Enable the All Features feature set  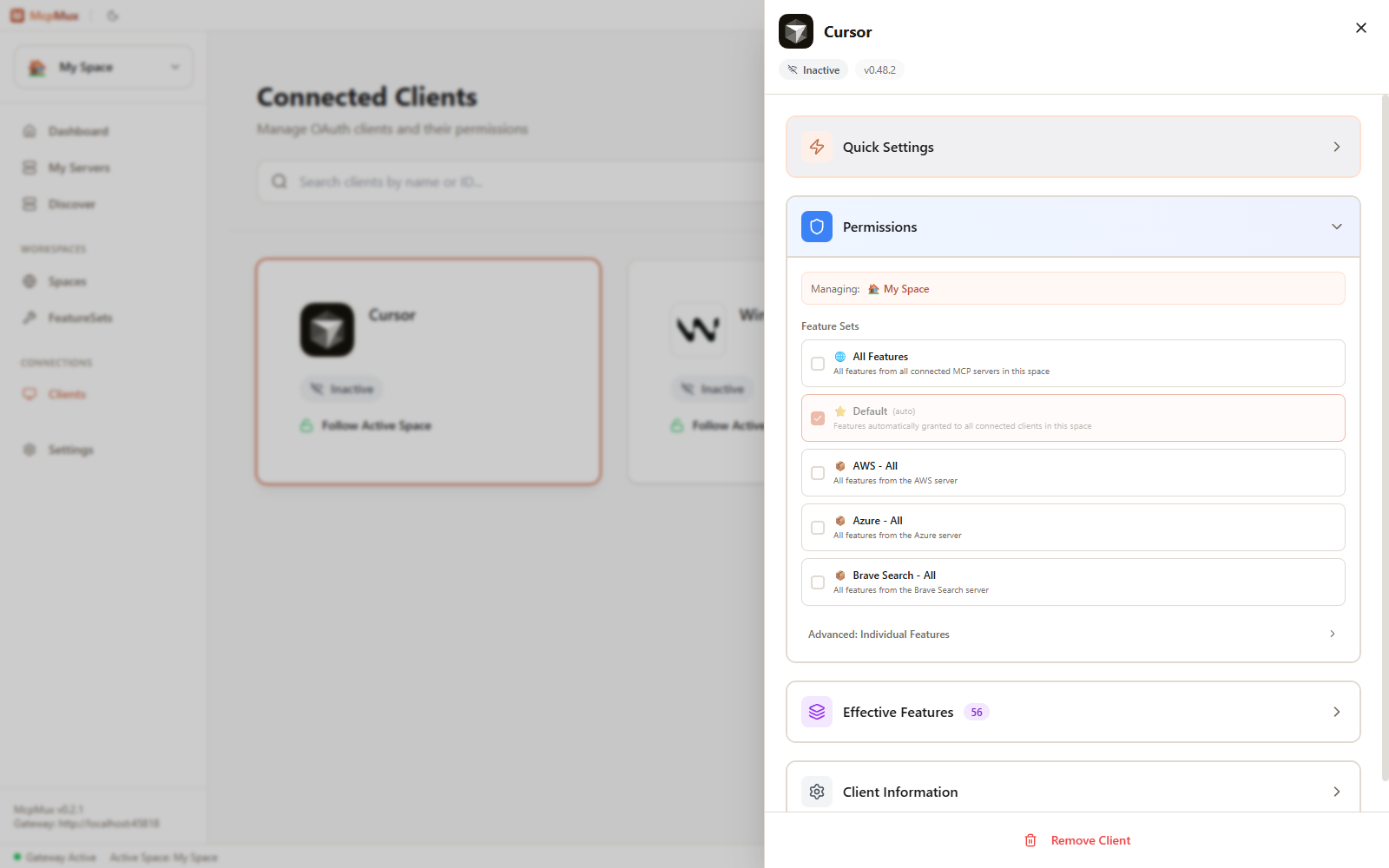click(x=817, y=364)
